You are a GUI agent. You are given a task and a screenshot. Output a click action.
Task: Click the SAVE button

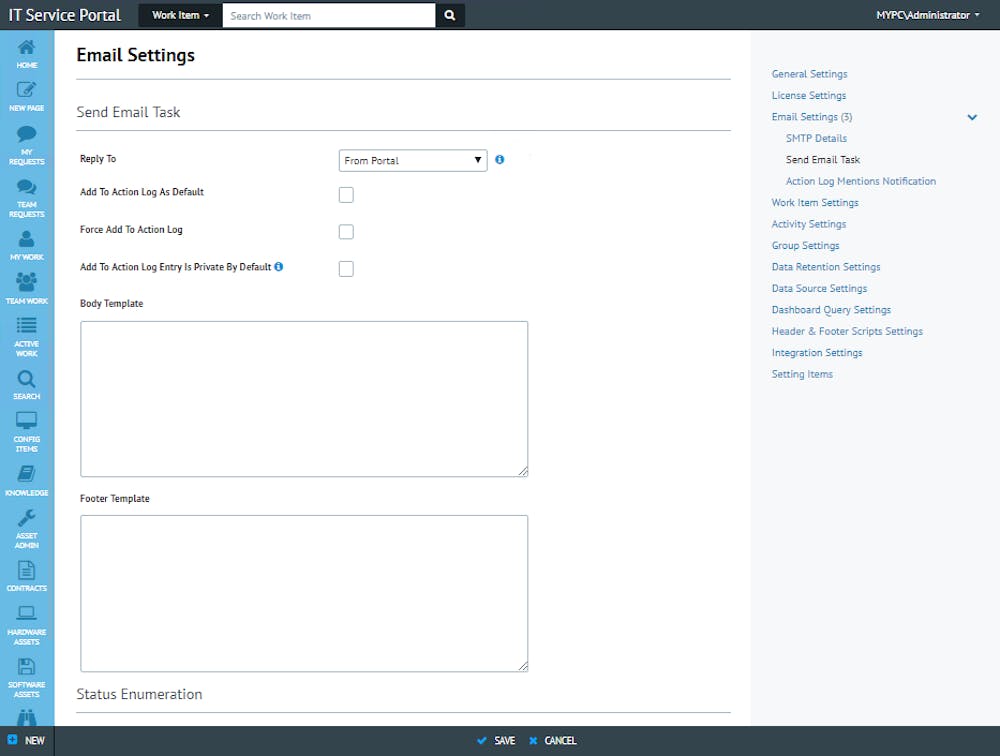pyautogui.click(x=497, y=740)
